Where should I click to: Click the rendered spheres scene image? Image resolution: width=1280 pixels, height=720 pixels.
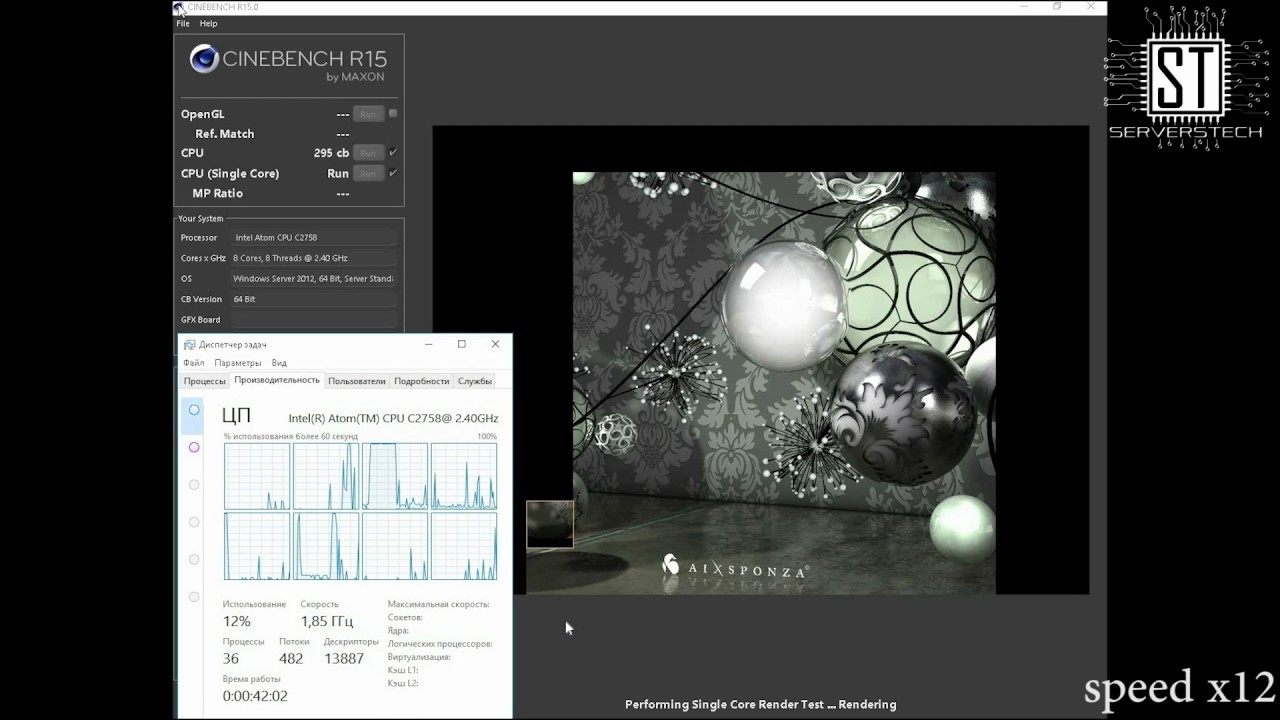[784, 383]
